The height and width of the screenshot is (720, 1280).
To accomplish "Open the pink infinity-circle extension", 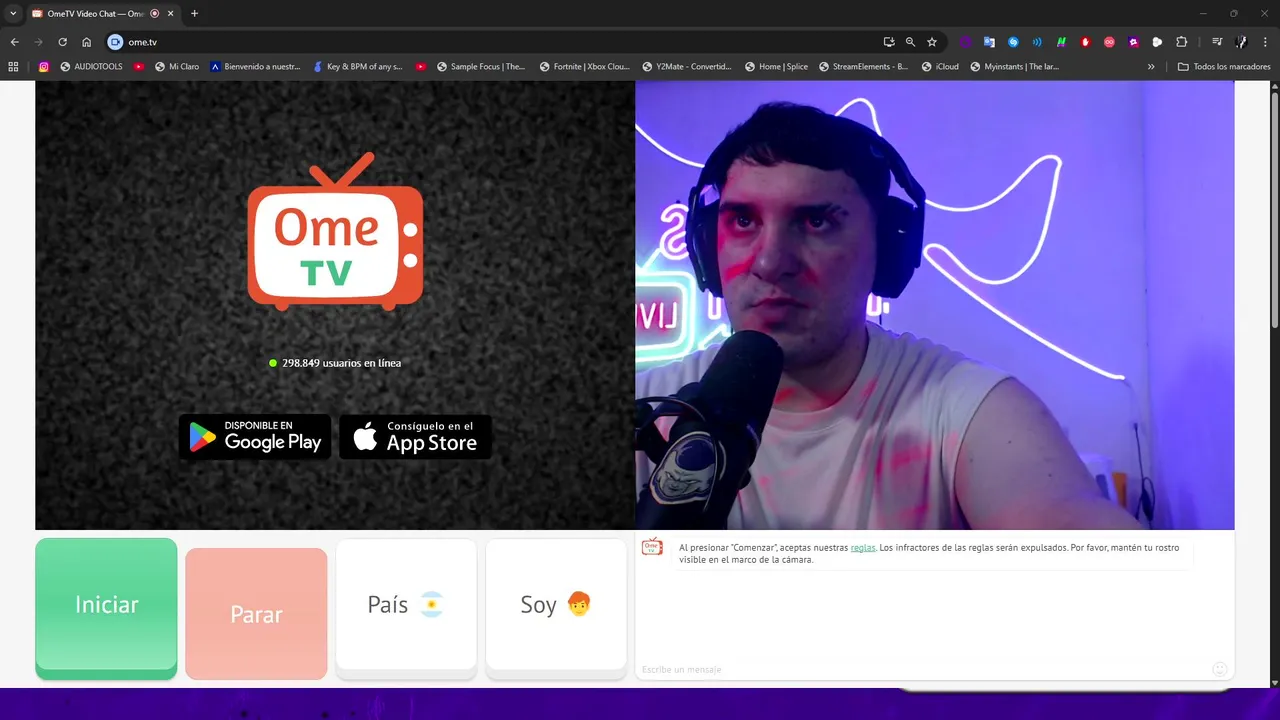I will [1109, 42].
